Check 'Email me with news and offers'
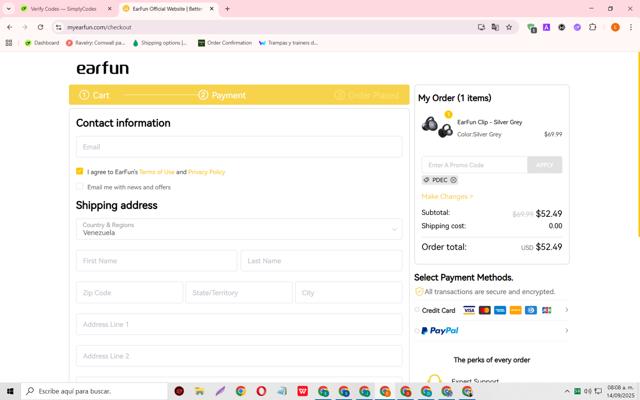The image size is (640, 400). pos(80,187)
